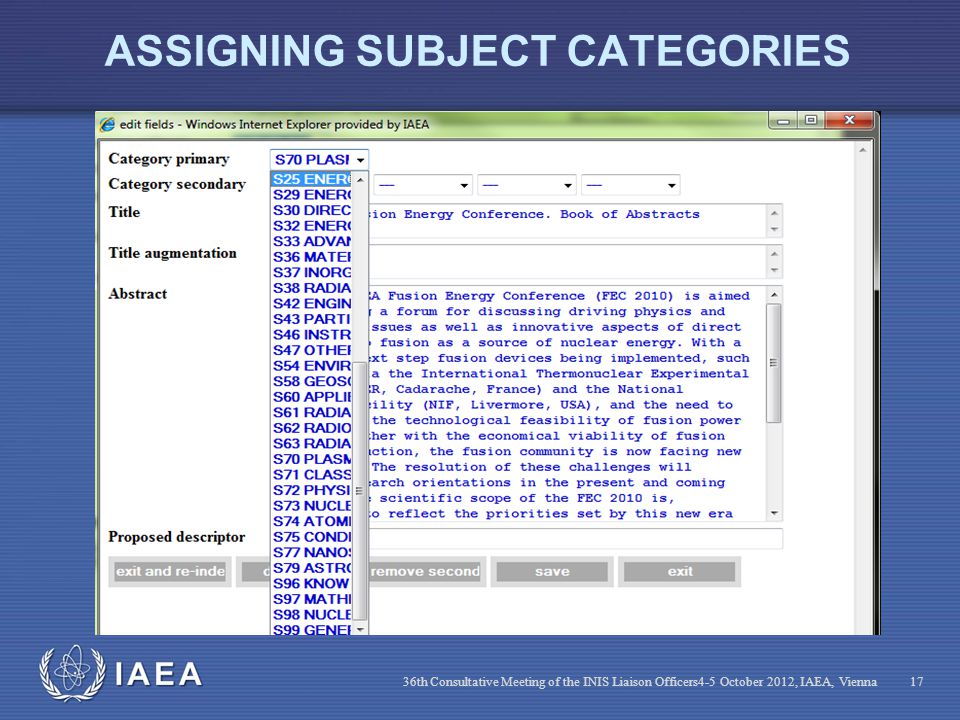The image size is (960, 720).
Task: Click Title augmentation scroll-up arrow
Action: 774,254
